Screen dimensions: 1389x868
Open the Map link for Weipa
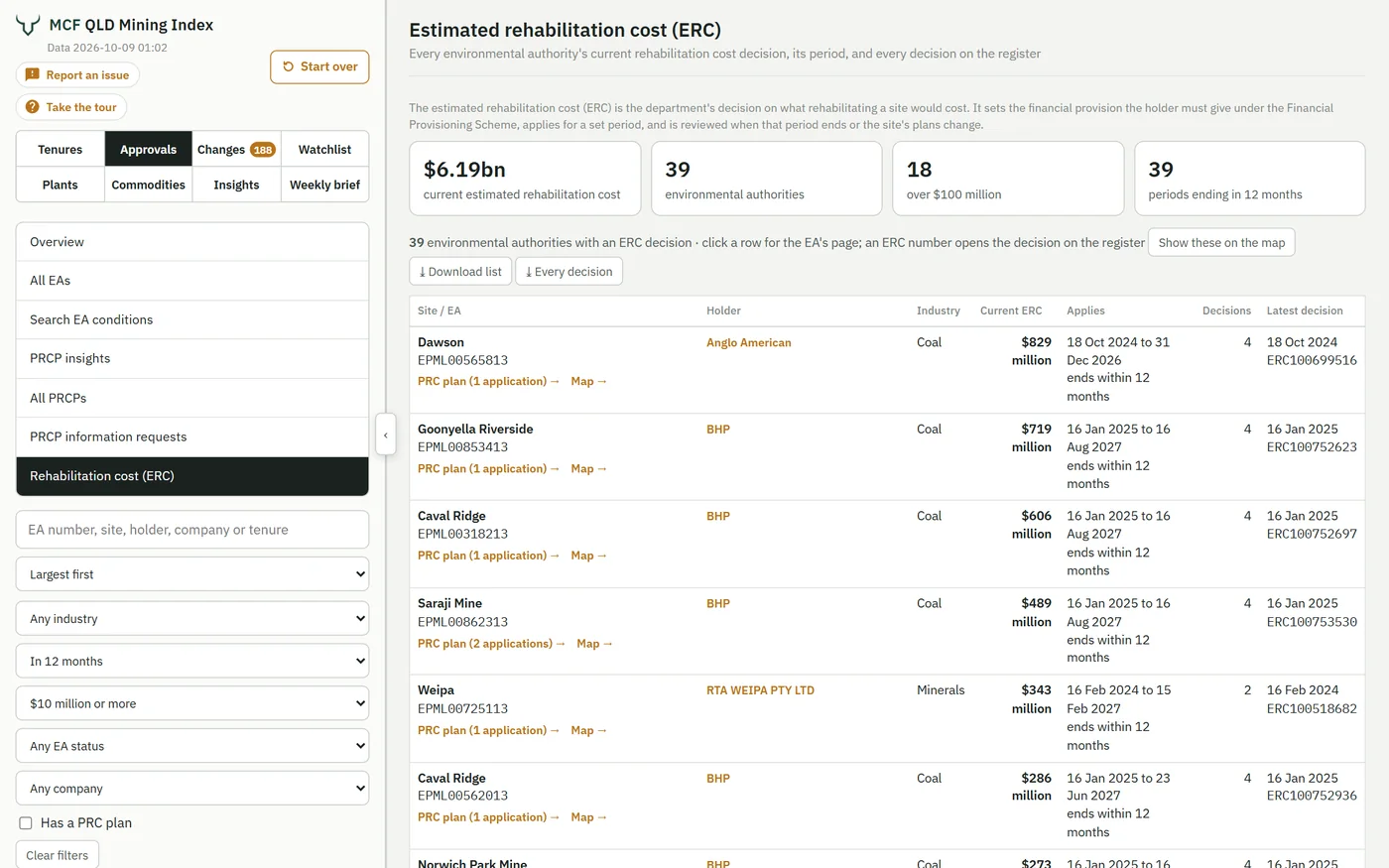tap(588, 731)
